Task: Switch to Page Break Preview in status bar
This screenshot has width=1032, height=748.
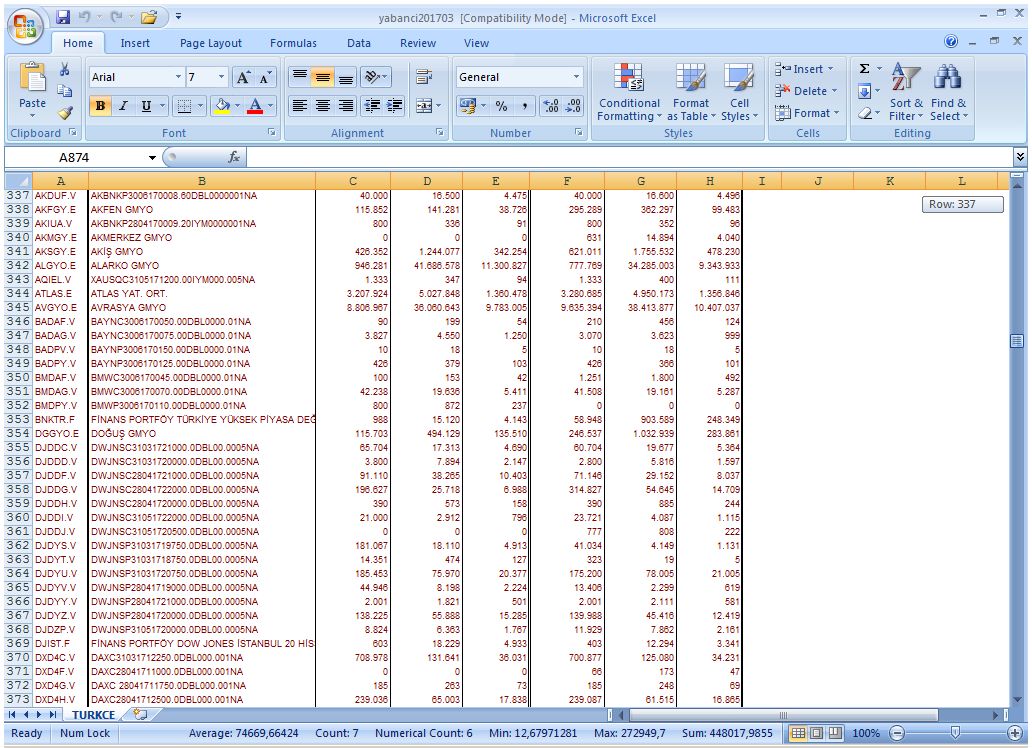Action: [x=835, y=733]
